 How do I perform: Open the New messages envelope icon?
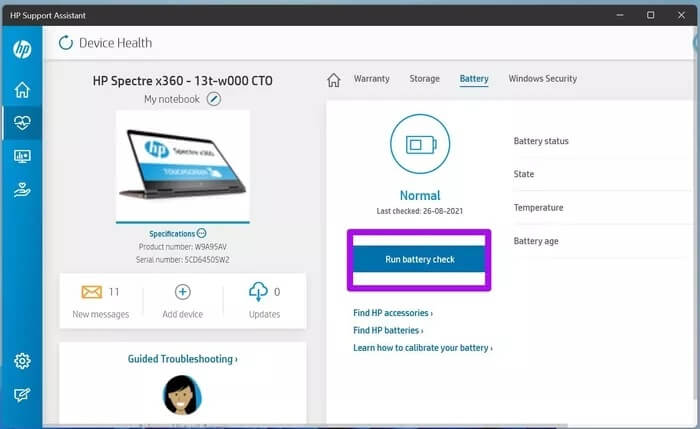pyautogui.click(x=92, y=292)
